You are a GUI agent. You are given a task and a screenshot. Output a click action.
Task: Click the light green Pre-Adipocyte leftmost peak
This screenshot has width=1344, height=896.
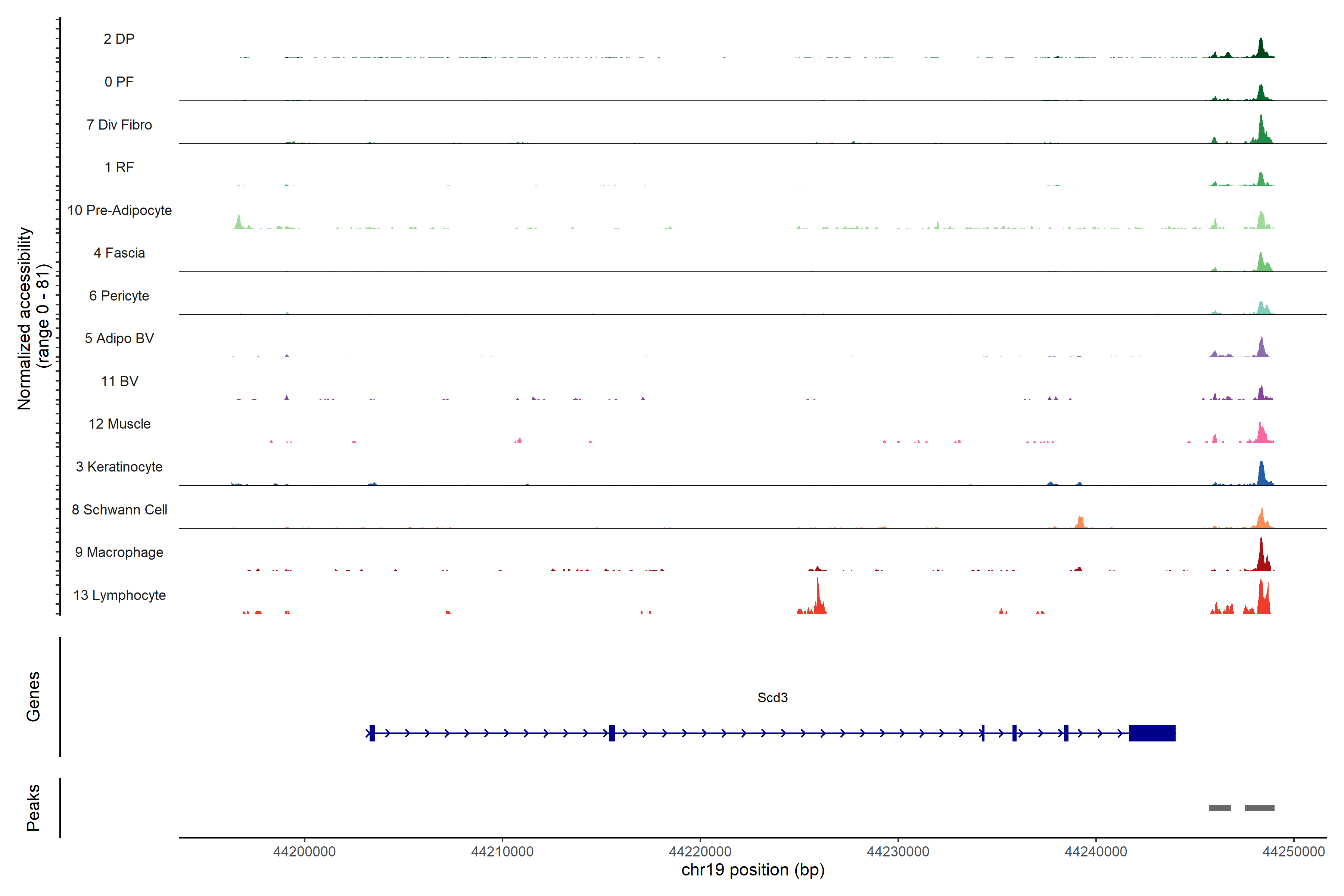(239, 222)
